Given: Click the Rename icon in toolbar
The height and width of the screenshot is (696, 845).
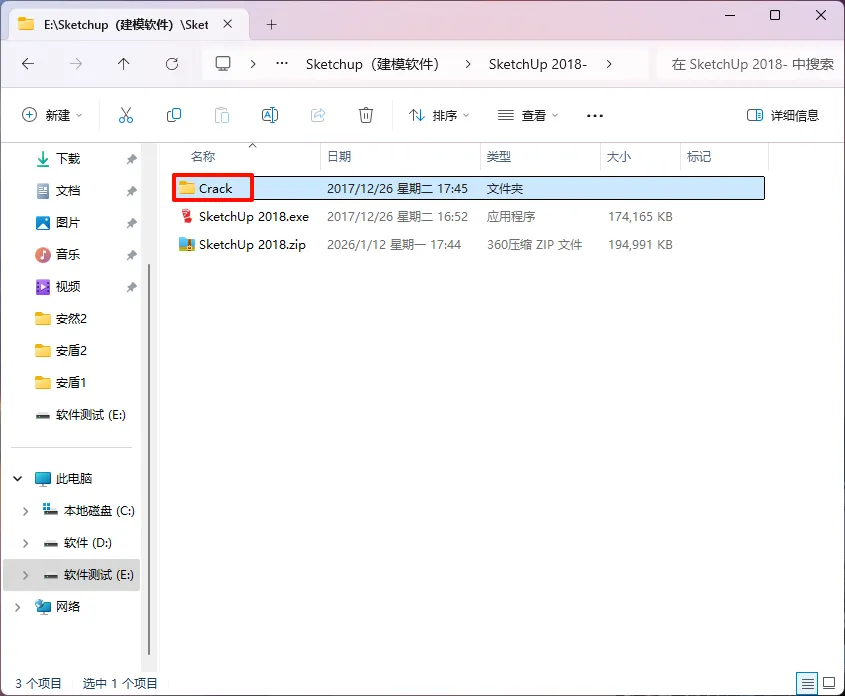Looking at the screenshot, I should 269,115.
